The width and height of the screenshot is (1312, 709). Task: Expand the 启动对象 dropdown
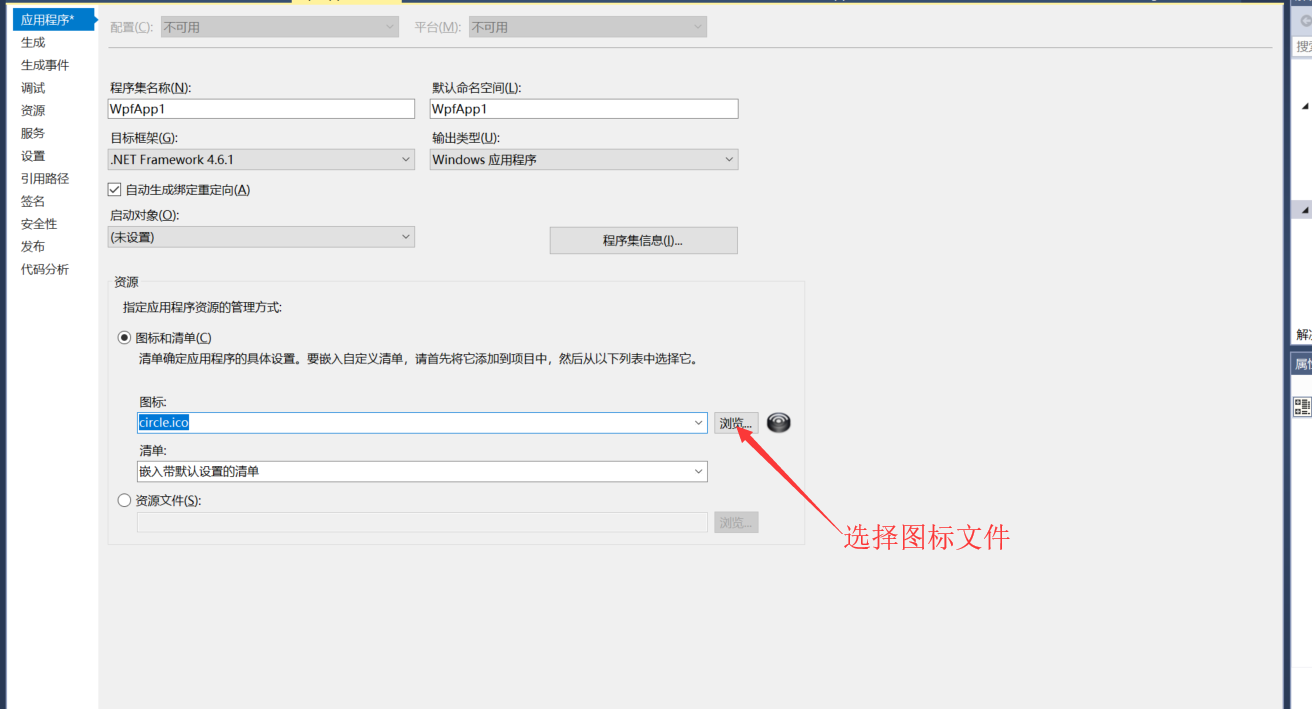tap(406, 236)
